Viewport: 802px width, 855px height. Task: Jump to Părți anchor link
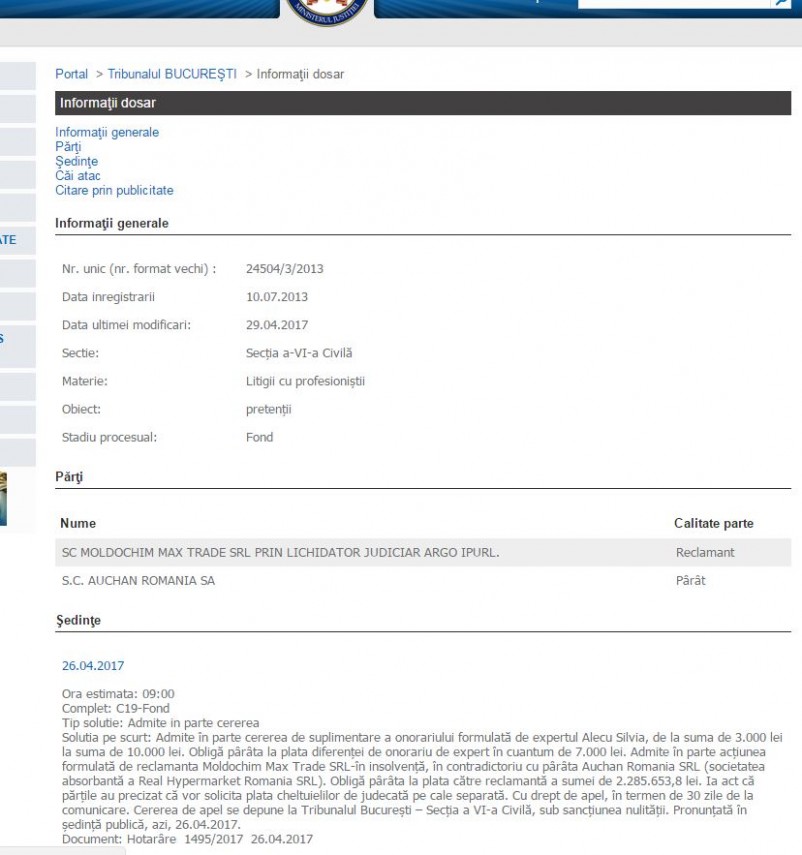[x=68, y=147]
